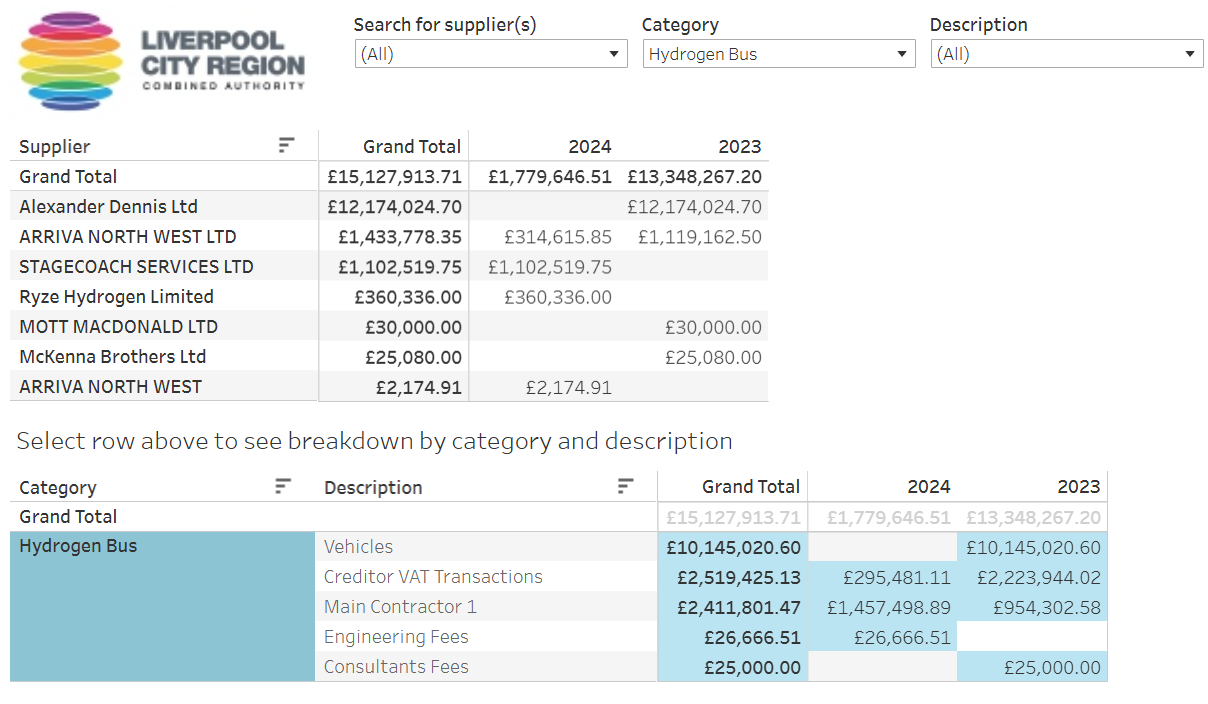The width and height of the screenshot is (1208, 704).
Task: Click the Category column header in breakdown table
Action: 58,488
